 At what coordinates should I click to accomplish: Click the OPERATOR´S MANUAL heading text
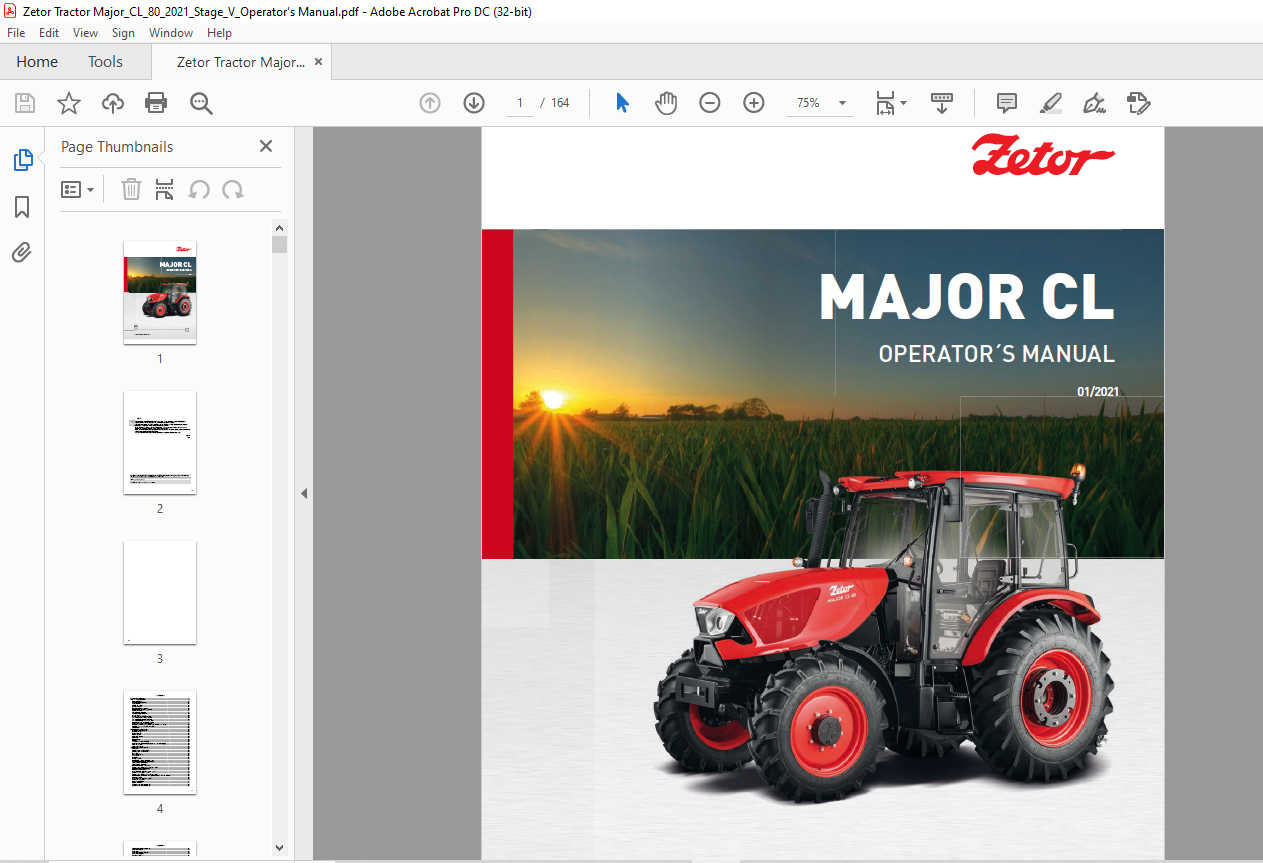[996, 354]
